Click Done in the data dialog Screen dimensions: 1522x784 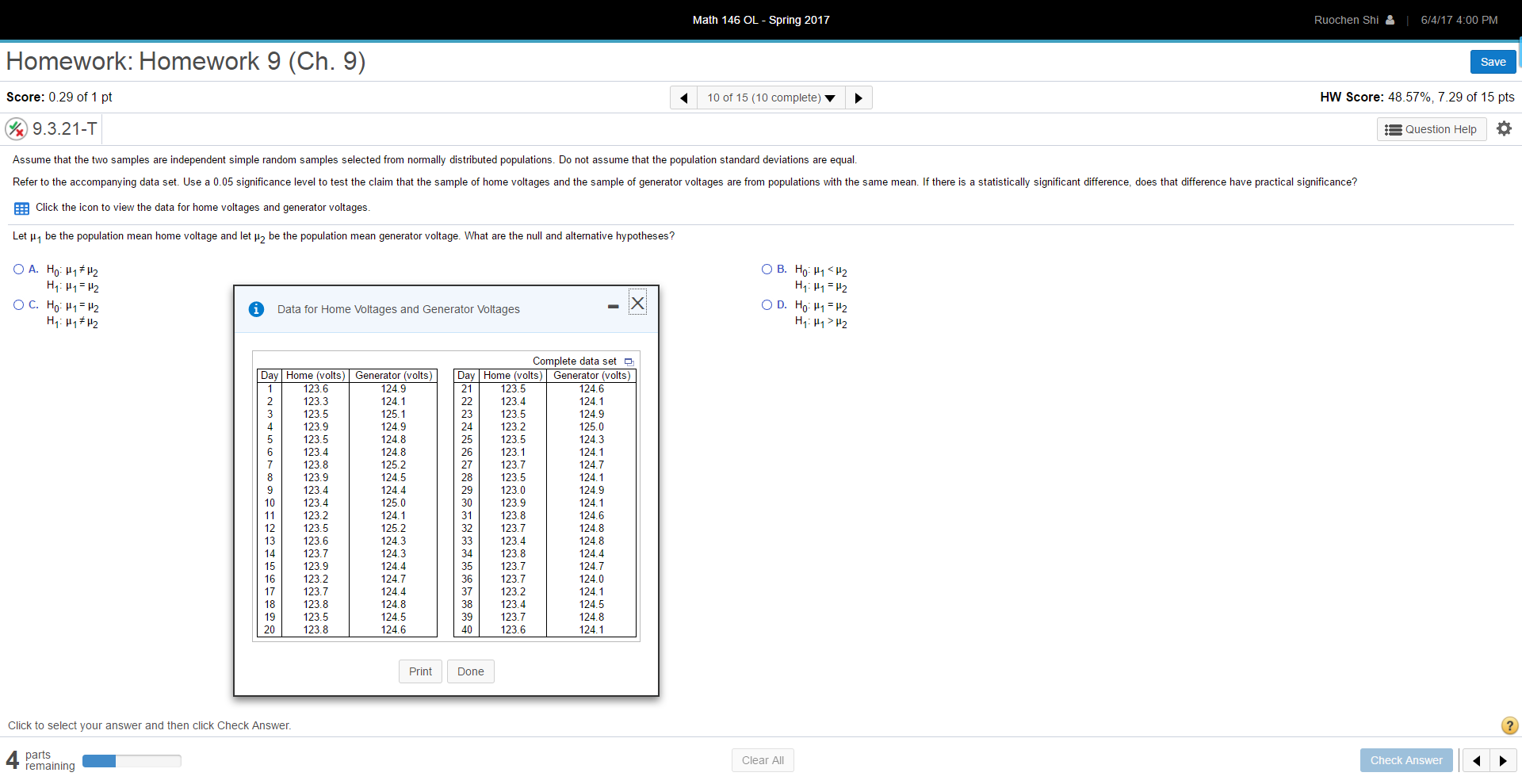coord(470,671)
